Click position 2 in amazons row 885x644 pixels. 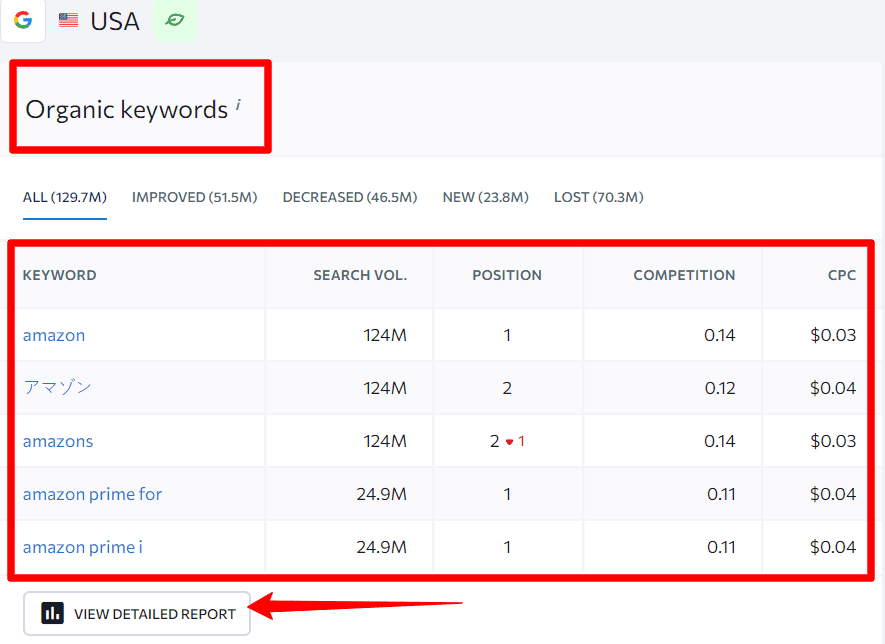[494, 441]
